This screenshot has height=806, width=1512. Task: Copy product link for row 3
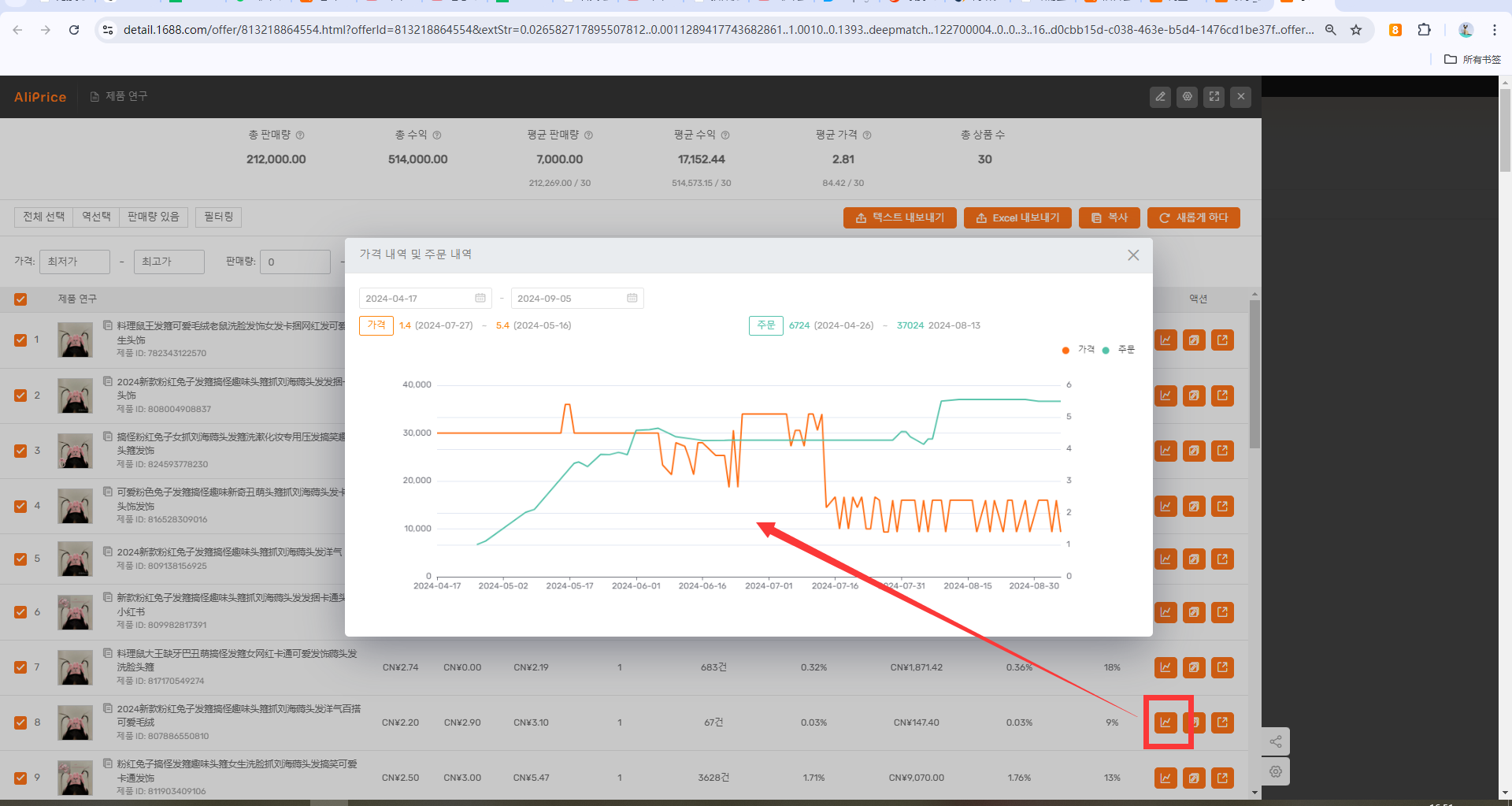click(1194, 451)
